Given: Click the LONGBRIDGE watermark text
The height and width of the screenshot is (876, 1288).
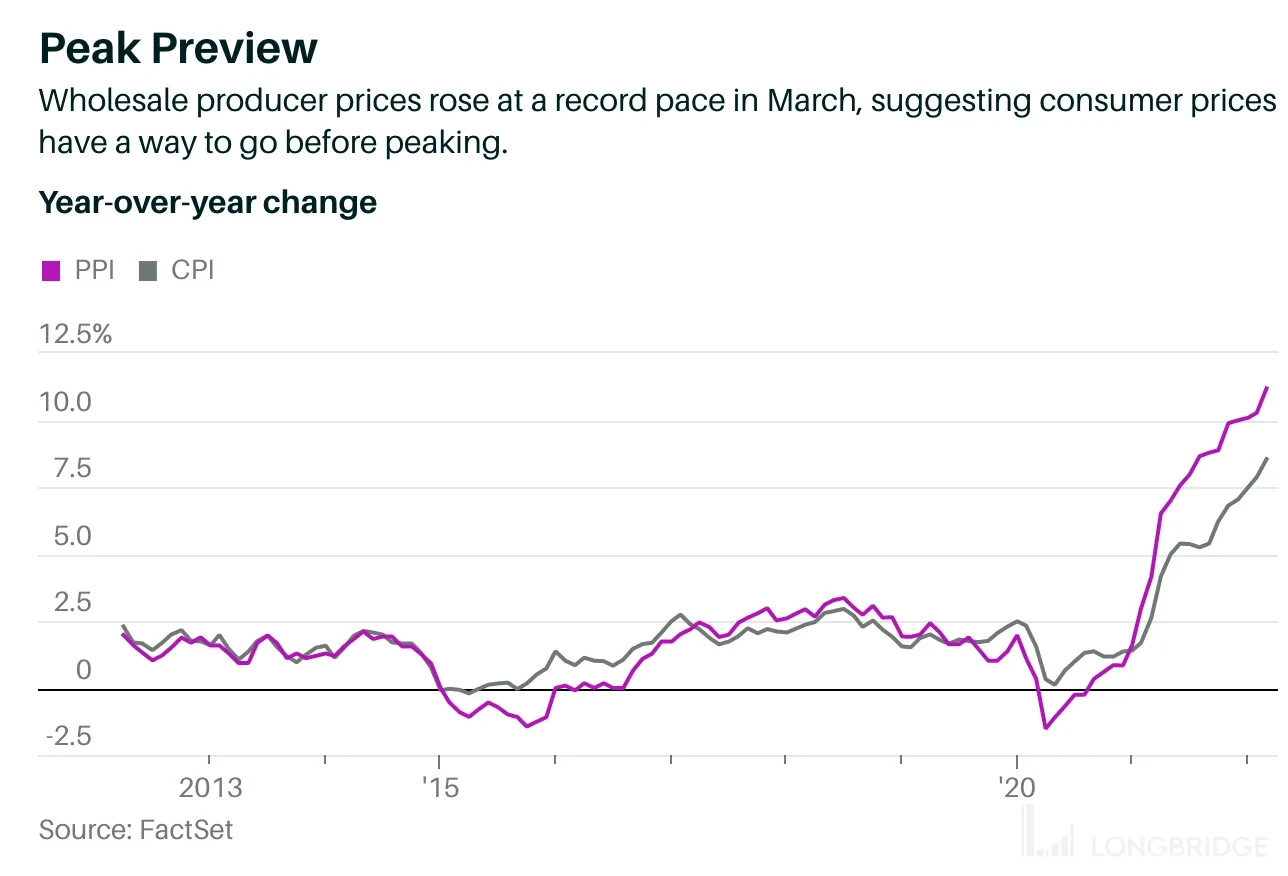Looking at the screenshot, I should tap(1179, 848).
